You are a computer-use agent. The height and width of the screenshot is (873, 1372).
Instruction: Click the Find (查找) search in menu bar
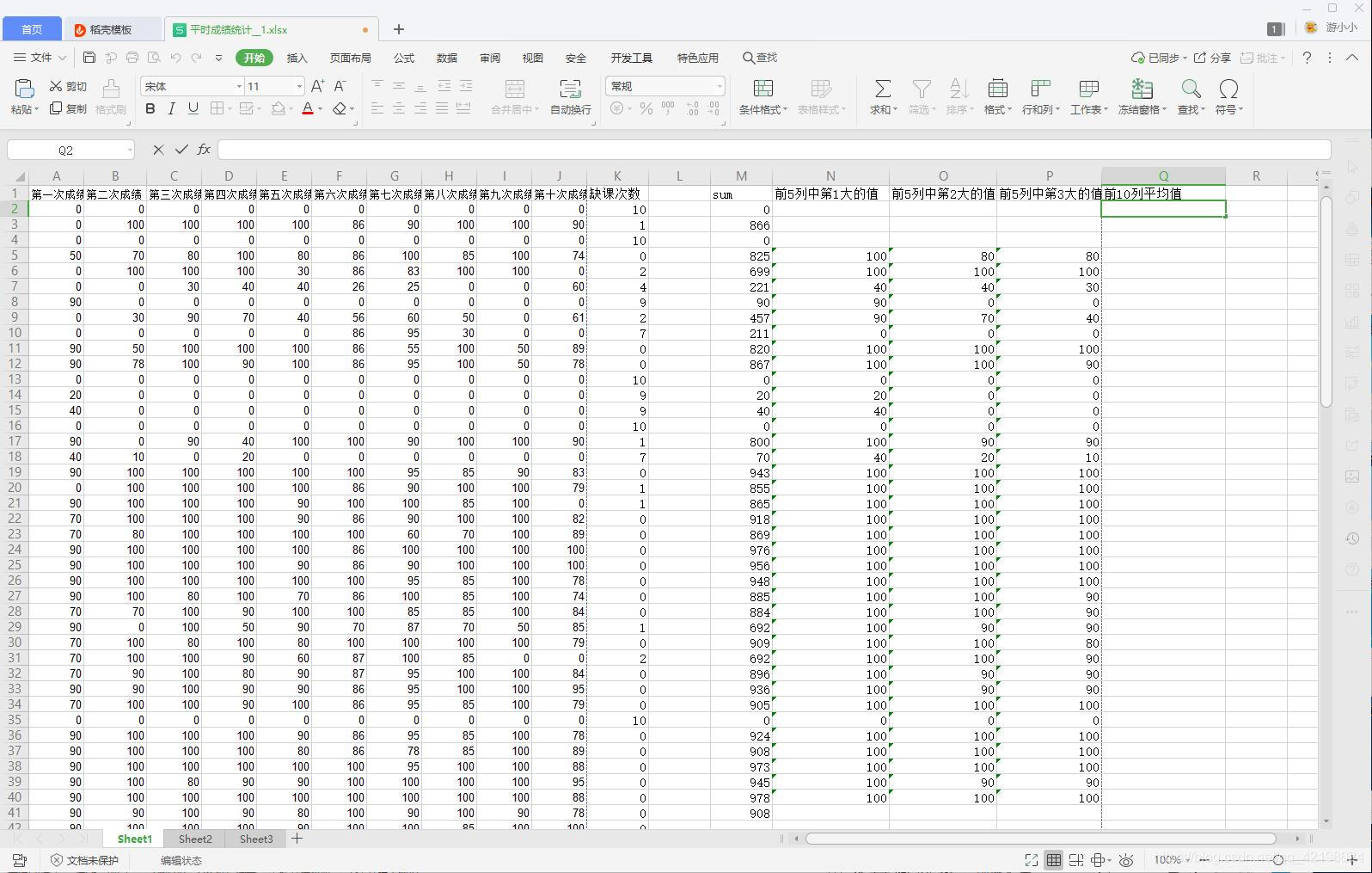point(760,58)
